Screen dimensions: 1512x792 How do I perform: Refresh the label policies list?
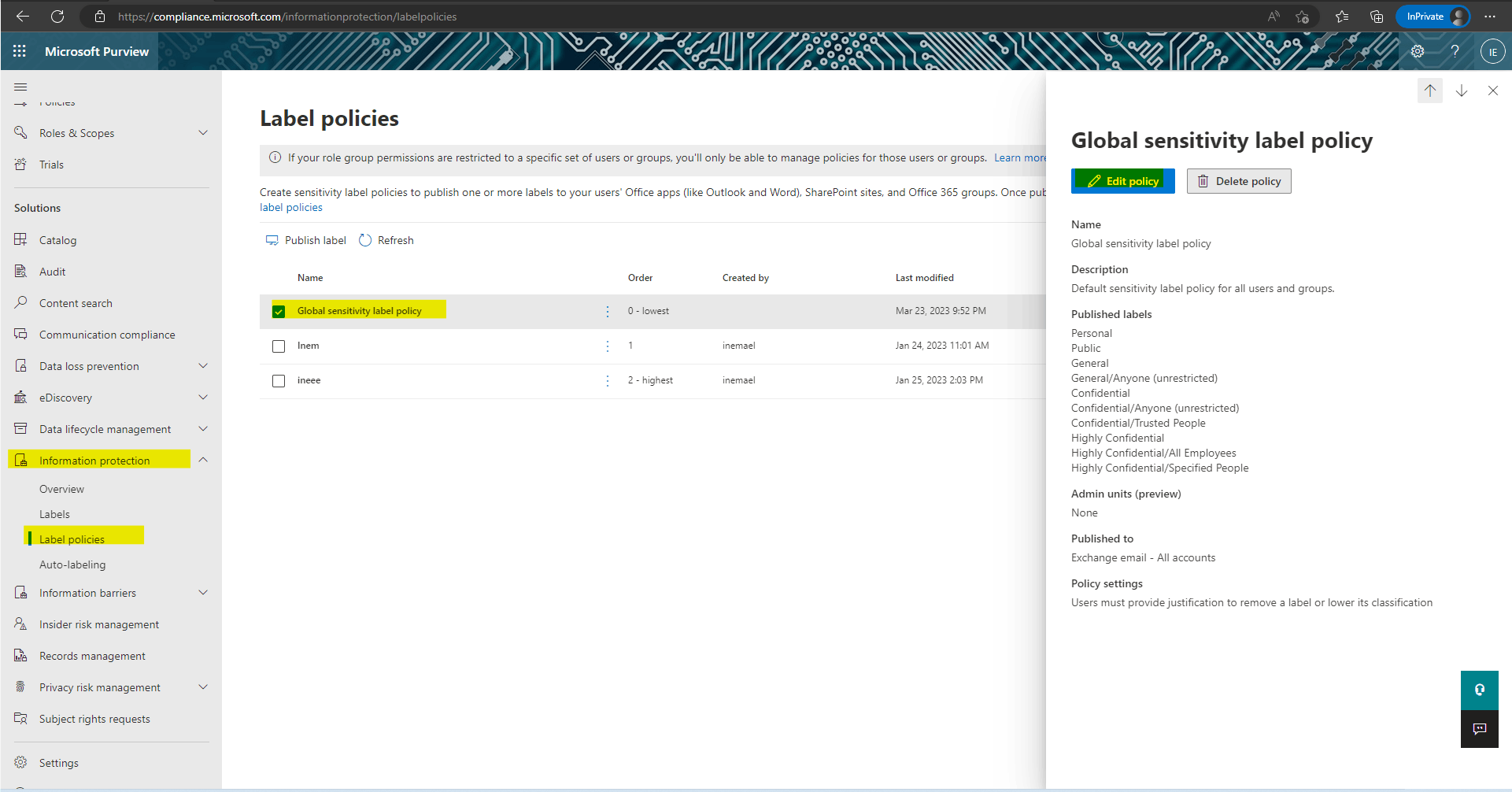(x=386, y=240)
